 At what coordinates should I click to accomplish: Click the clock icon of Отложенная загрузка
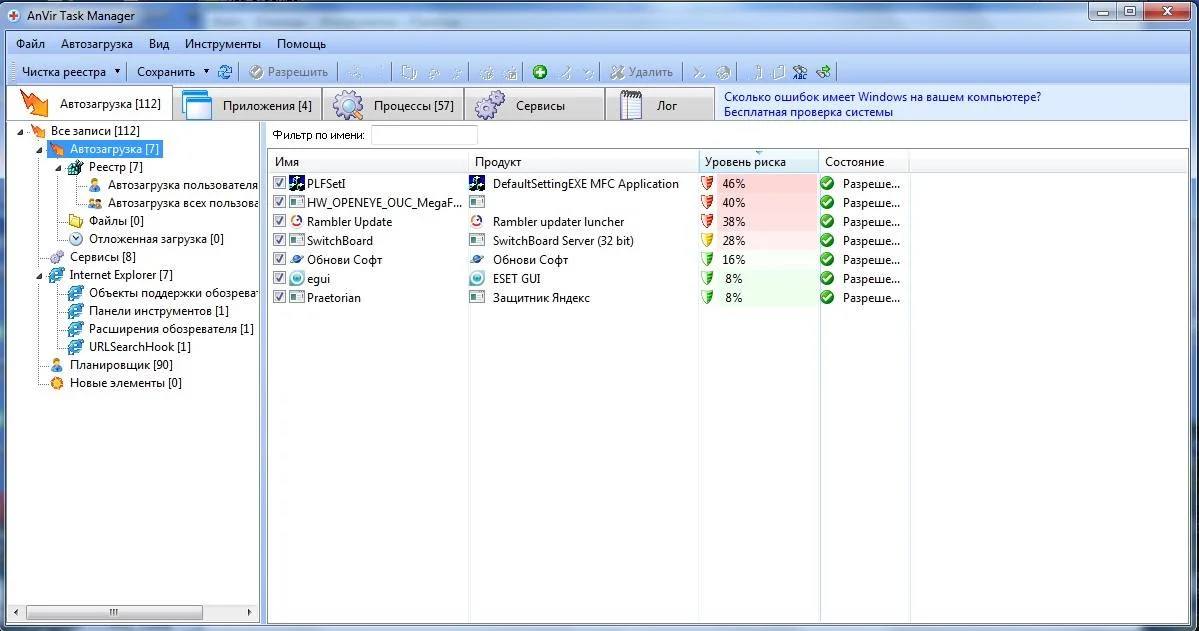76,239
